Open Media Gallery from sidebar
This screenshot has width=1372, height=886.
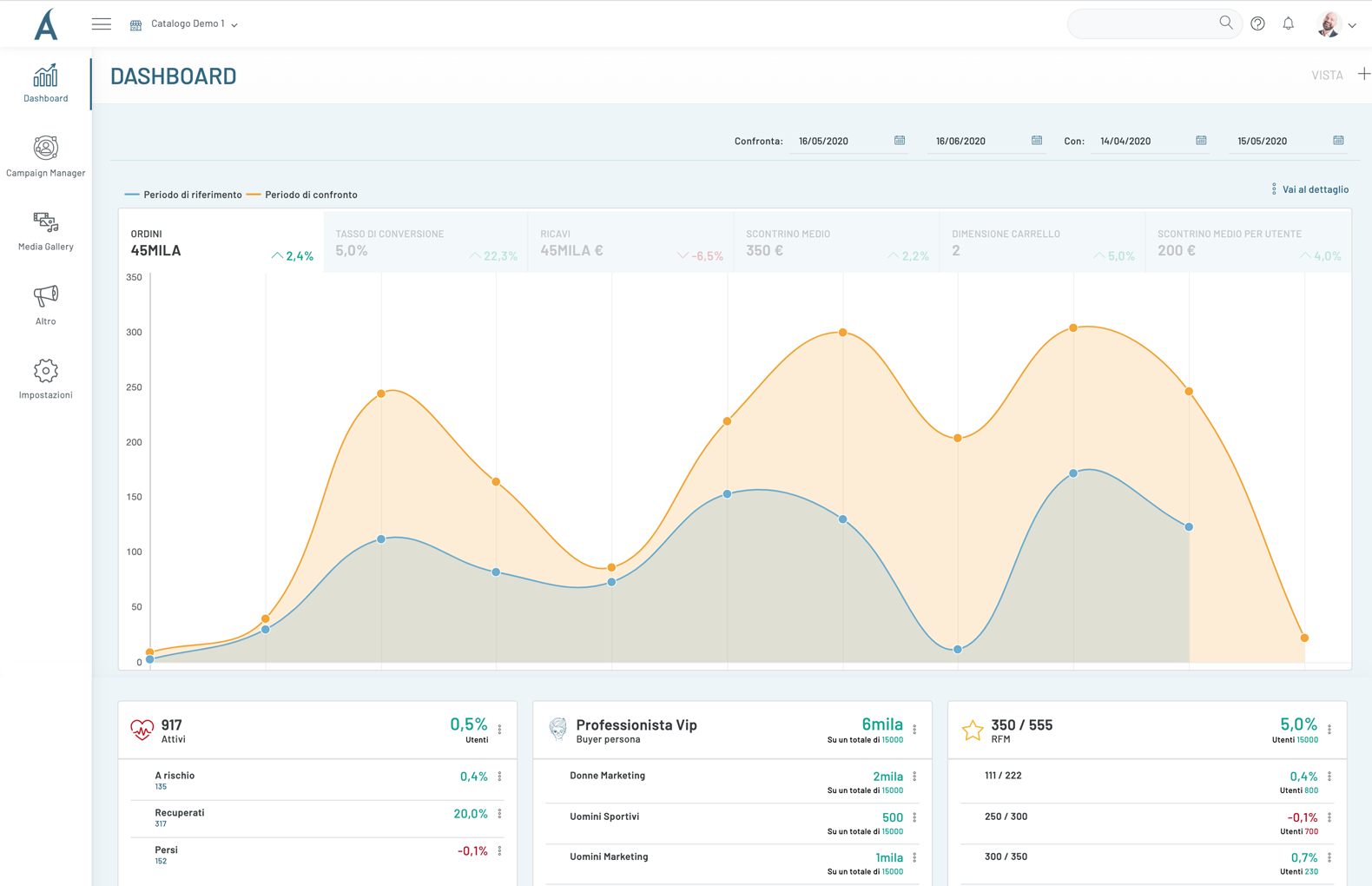point(45,222)
